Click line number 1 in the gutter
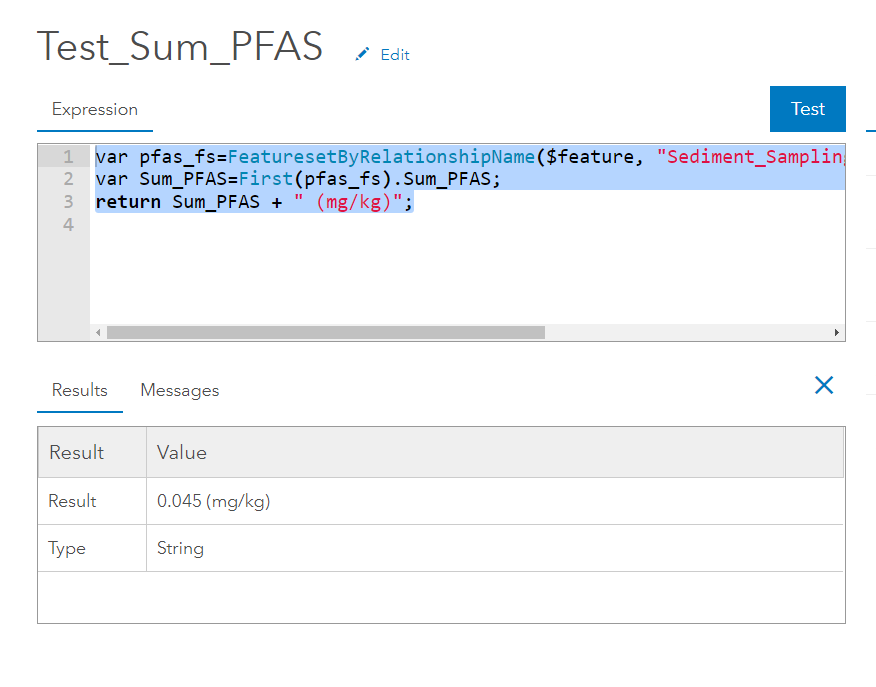876x687 pixels. (68, 157)
